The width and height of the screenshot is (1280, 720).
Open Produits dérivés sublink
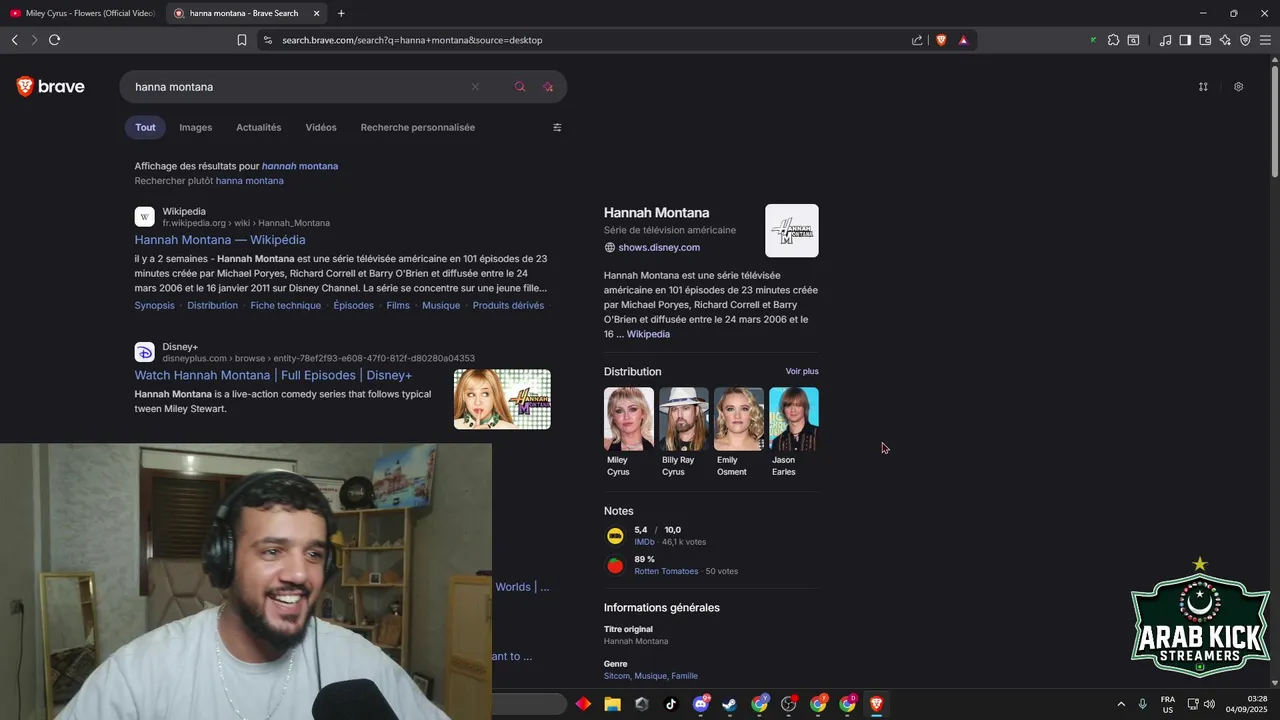click(508, 305)
